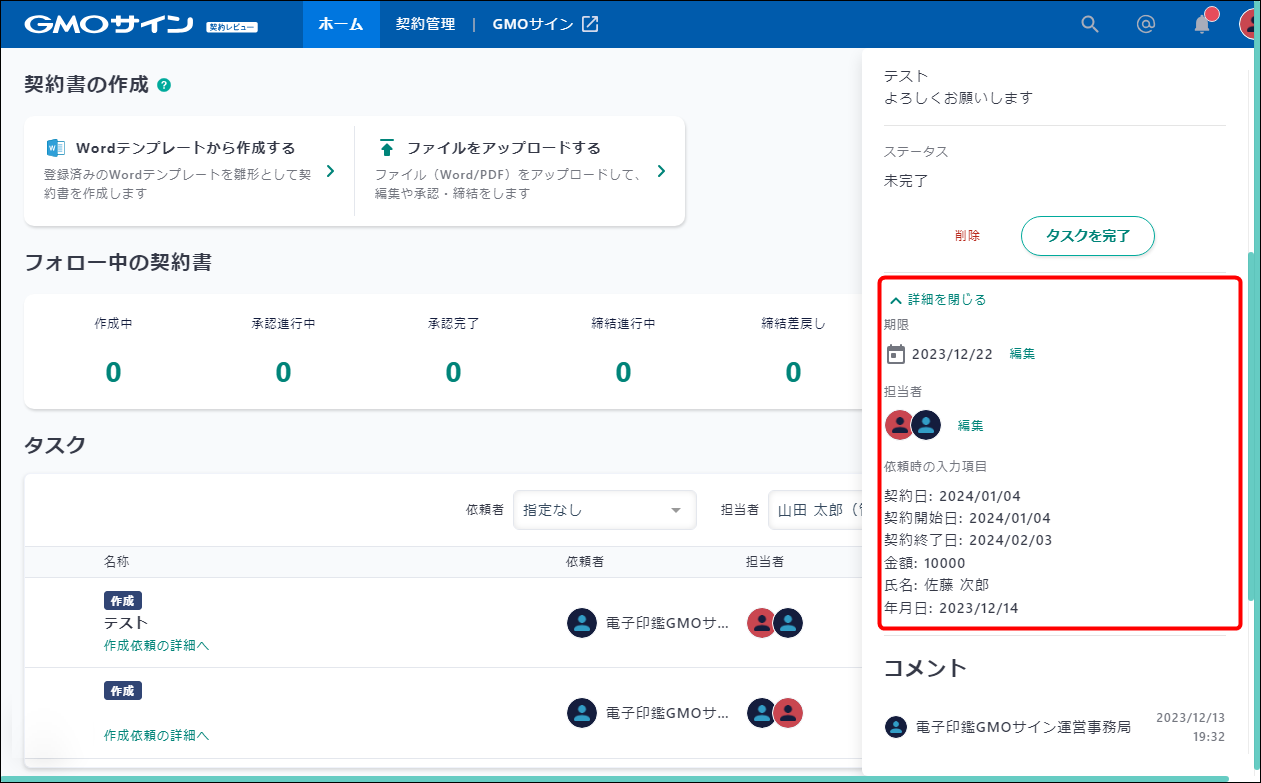Open the search magnifier icon
Screen dimensions: 1261x783
[x=1089, y=24]
